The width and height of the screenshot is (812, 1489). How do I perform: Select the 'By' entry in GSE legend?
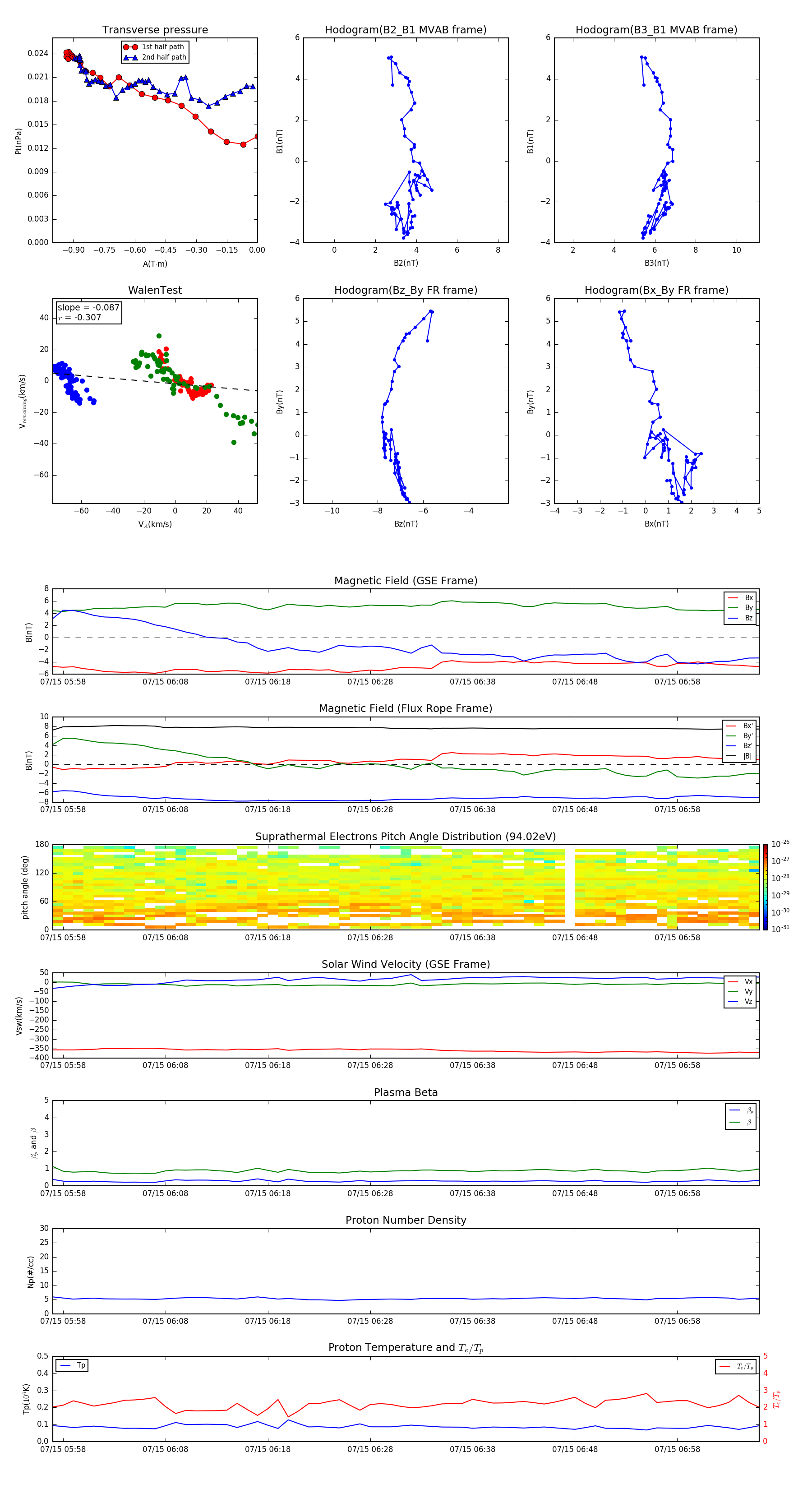740,607
